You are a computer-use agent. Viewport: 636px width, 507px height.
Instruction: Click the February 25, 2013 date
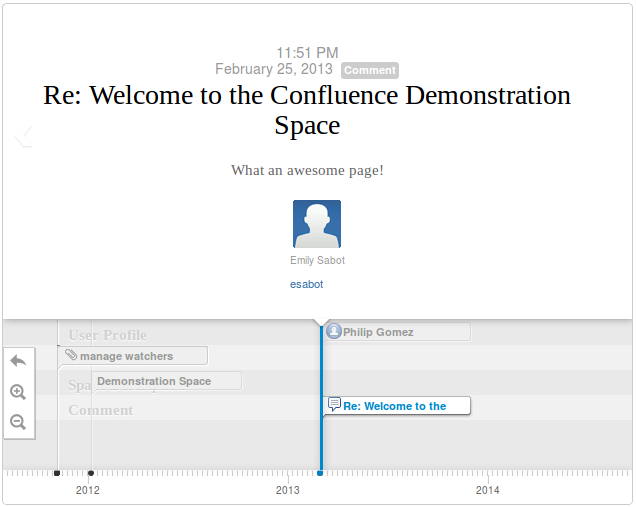pos(274,69)
